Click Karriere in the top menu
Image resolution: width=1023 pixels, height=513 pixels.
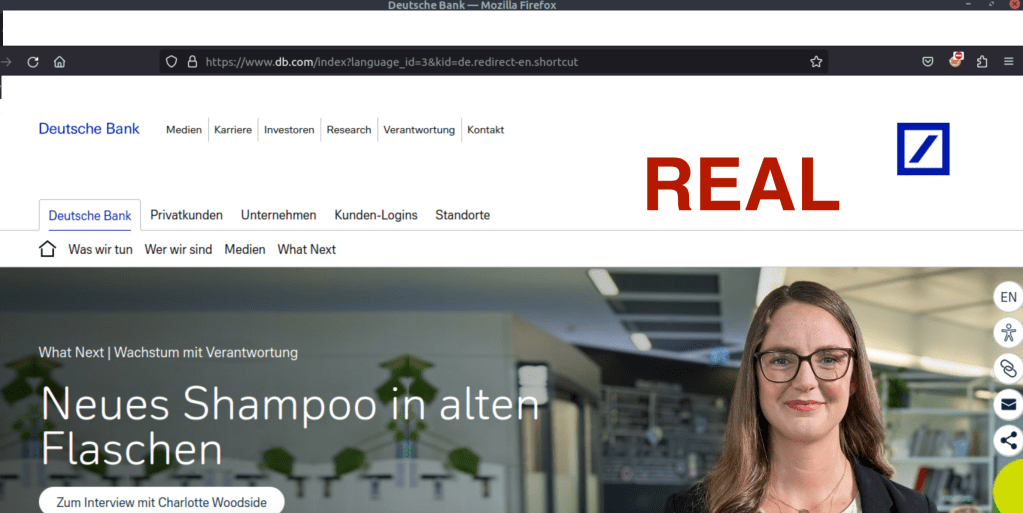[x=233, y=130]
